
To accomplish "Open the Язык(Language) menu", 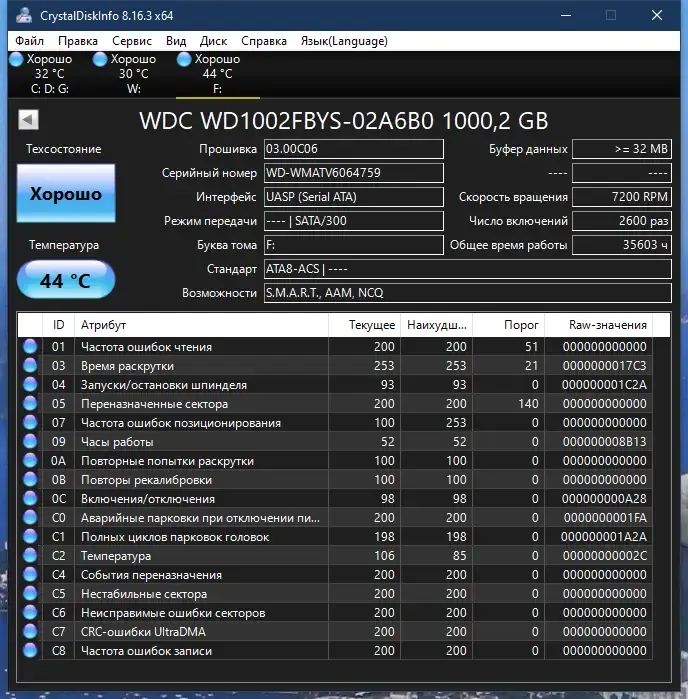I will [x=344, y=41].
